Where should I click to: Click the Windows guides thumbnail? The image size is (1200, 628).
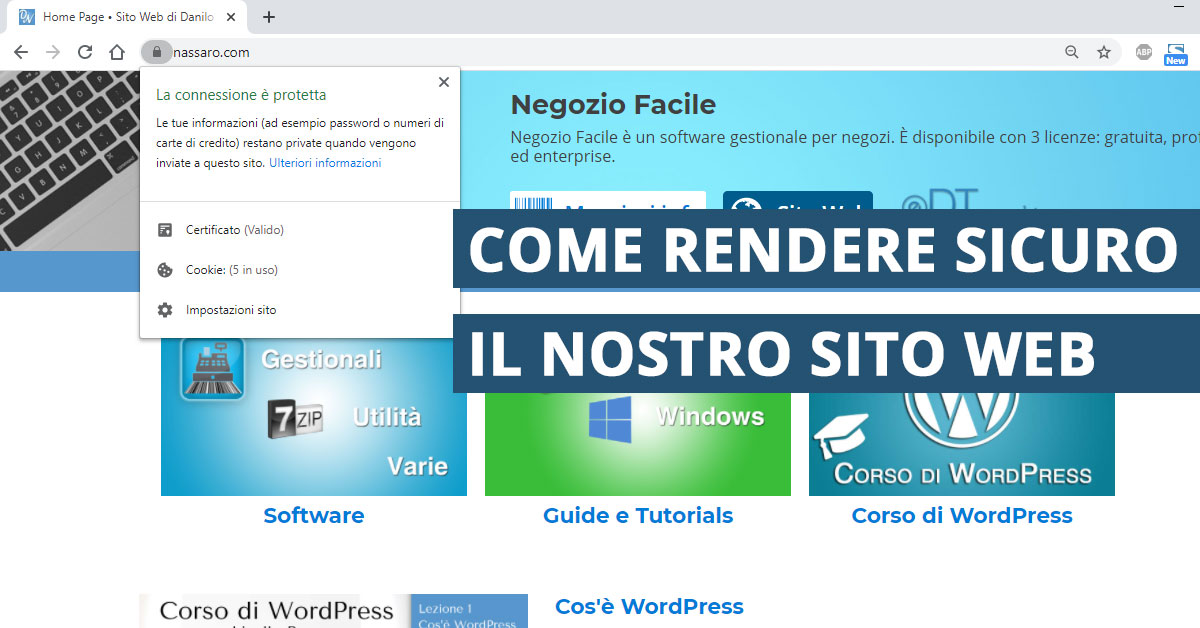[x=638, y=444]
